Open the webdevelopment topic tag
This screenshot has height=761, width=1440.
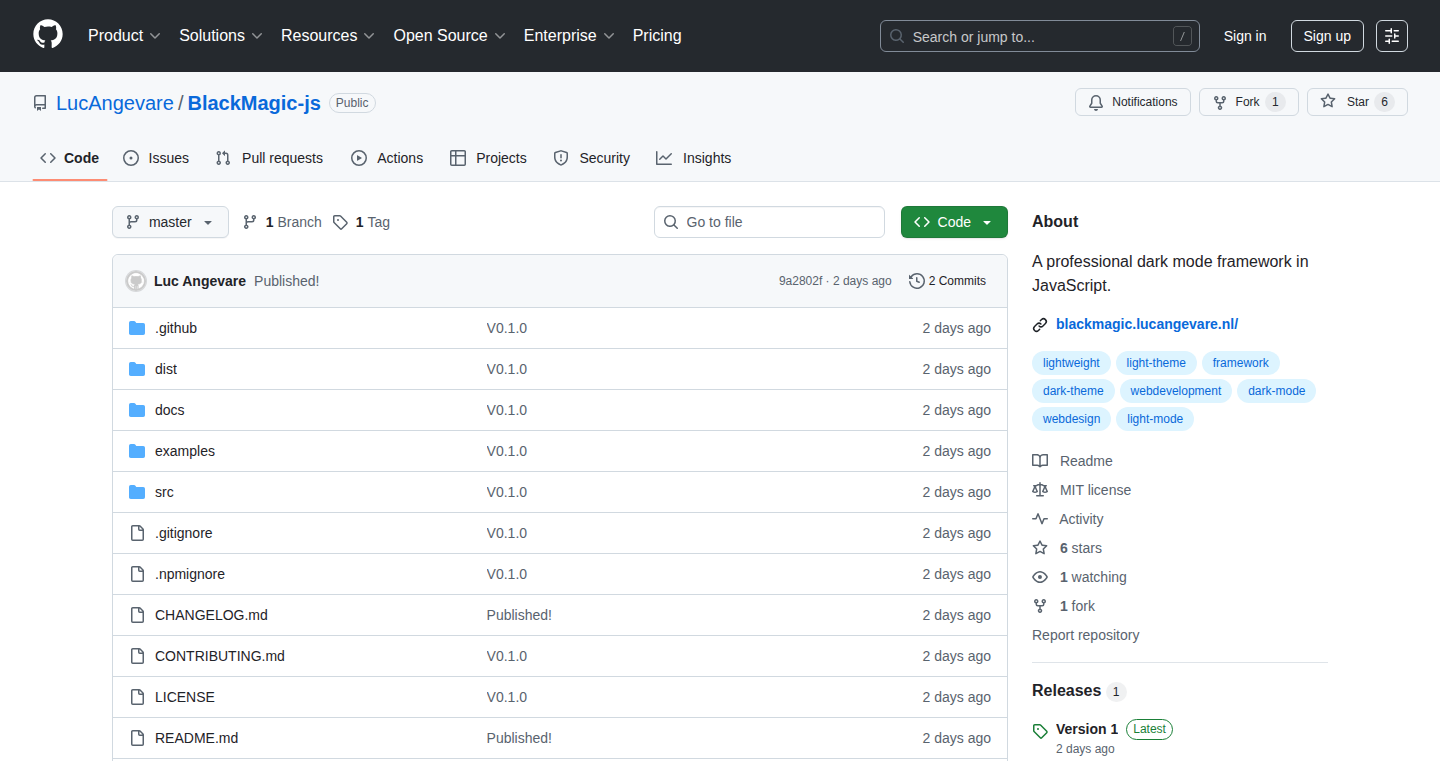[x=1176, y=391]
